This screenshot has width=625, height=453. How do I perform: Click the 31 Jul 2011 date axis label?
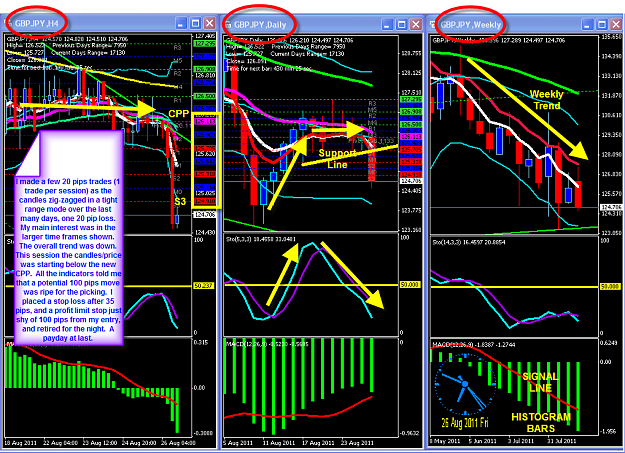(562, 441)
